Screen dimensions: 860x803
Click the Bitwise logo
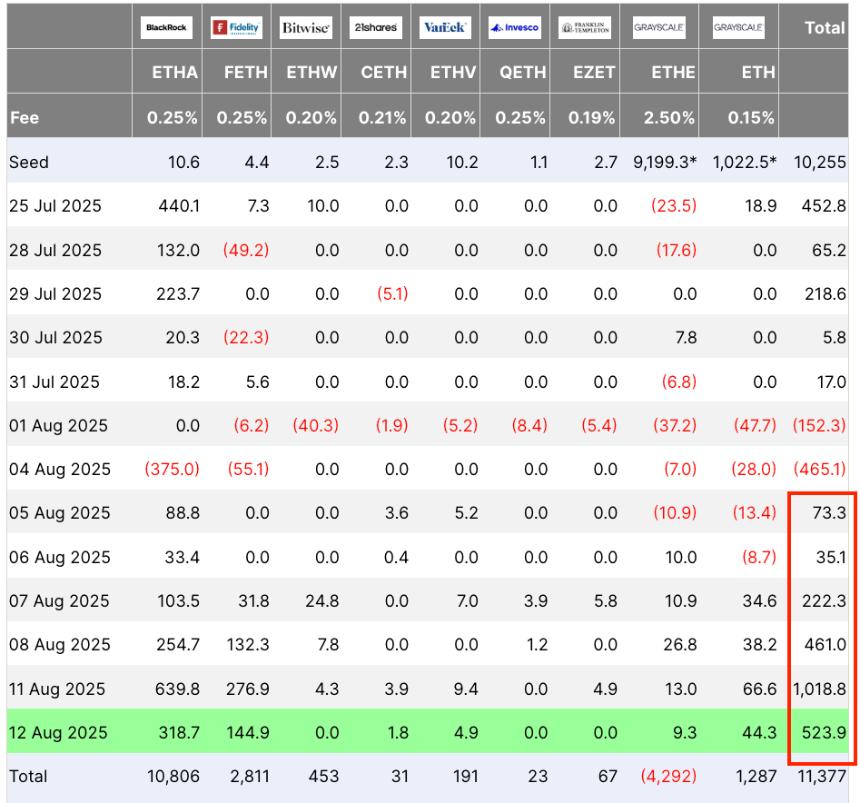[x=306, y=27]
